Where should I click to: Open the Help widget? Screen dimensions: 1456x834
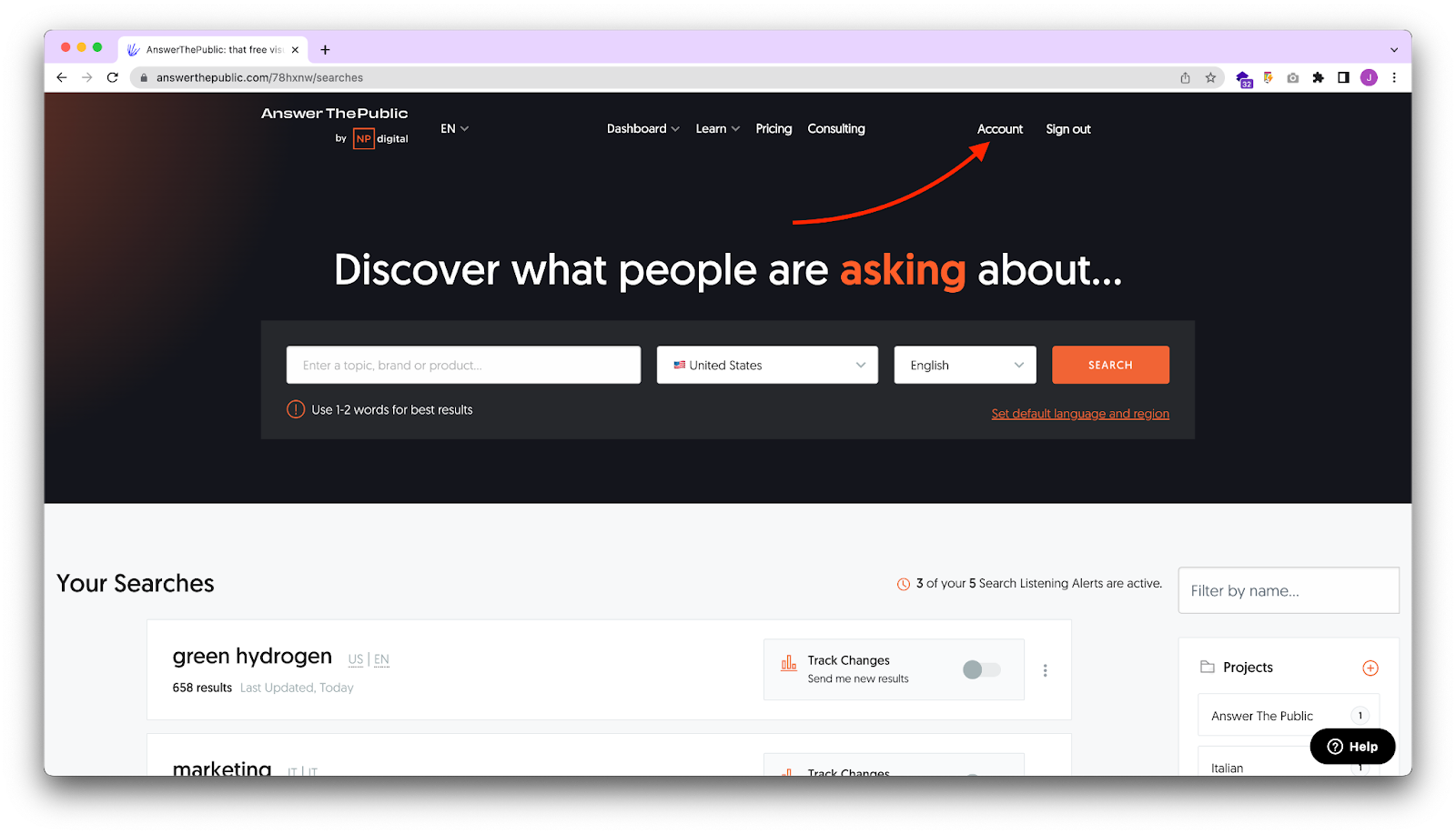1352,747
